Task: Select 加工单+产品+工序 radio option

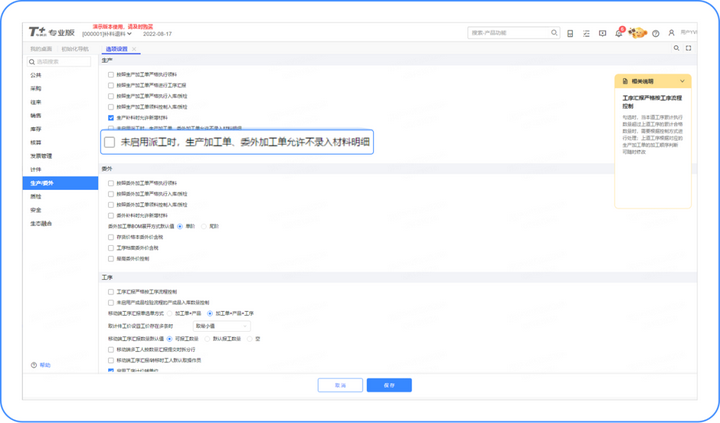Action: 210,314
